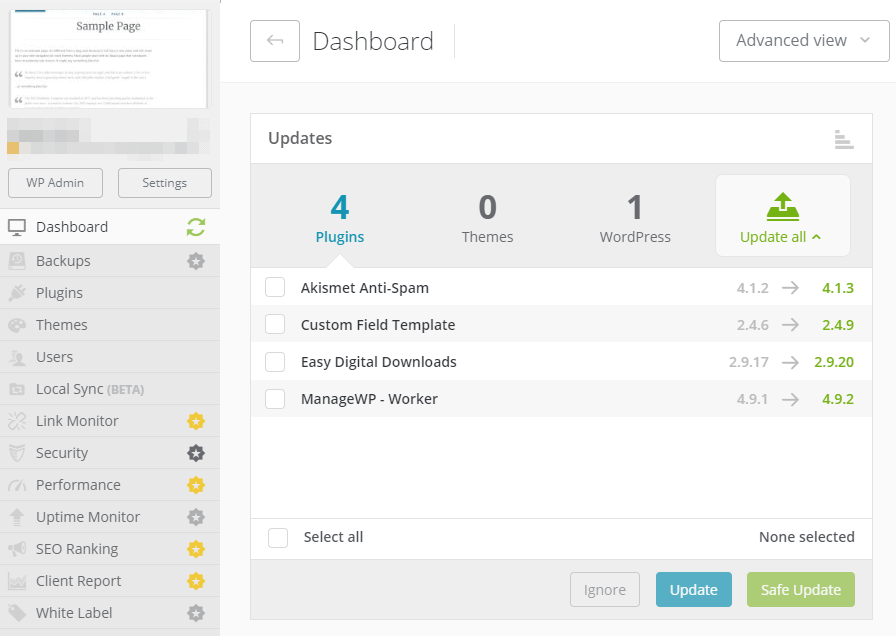Open WP Admin

(x=55, y=182)
